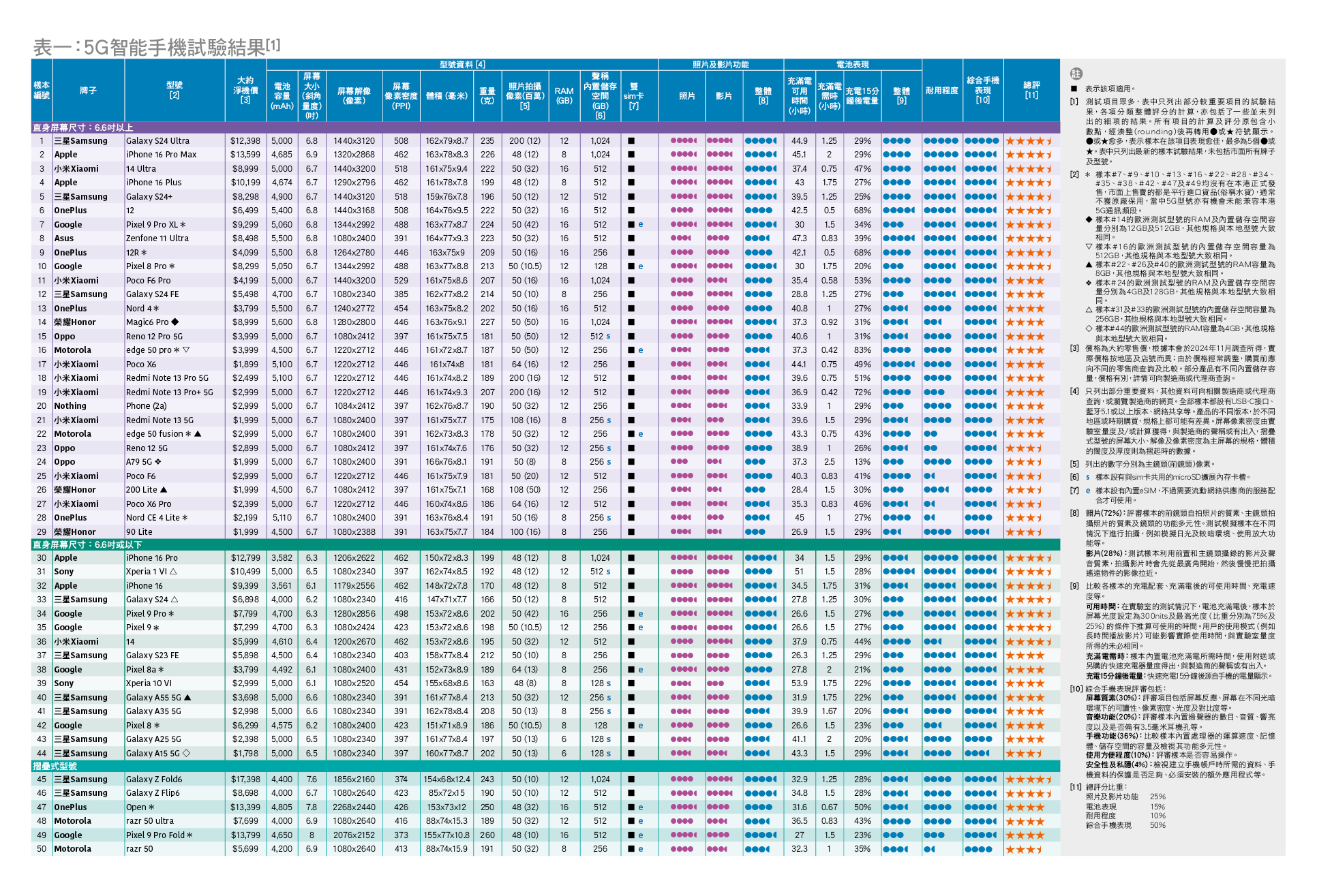Click the section row 直身屏幕尺寸:6.6吋或以下
The image size is (1317, 896).
pos(545,544)
